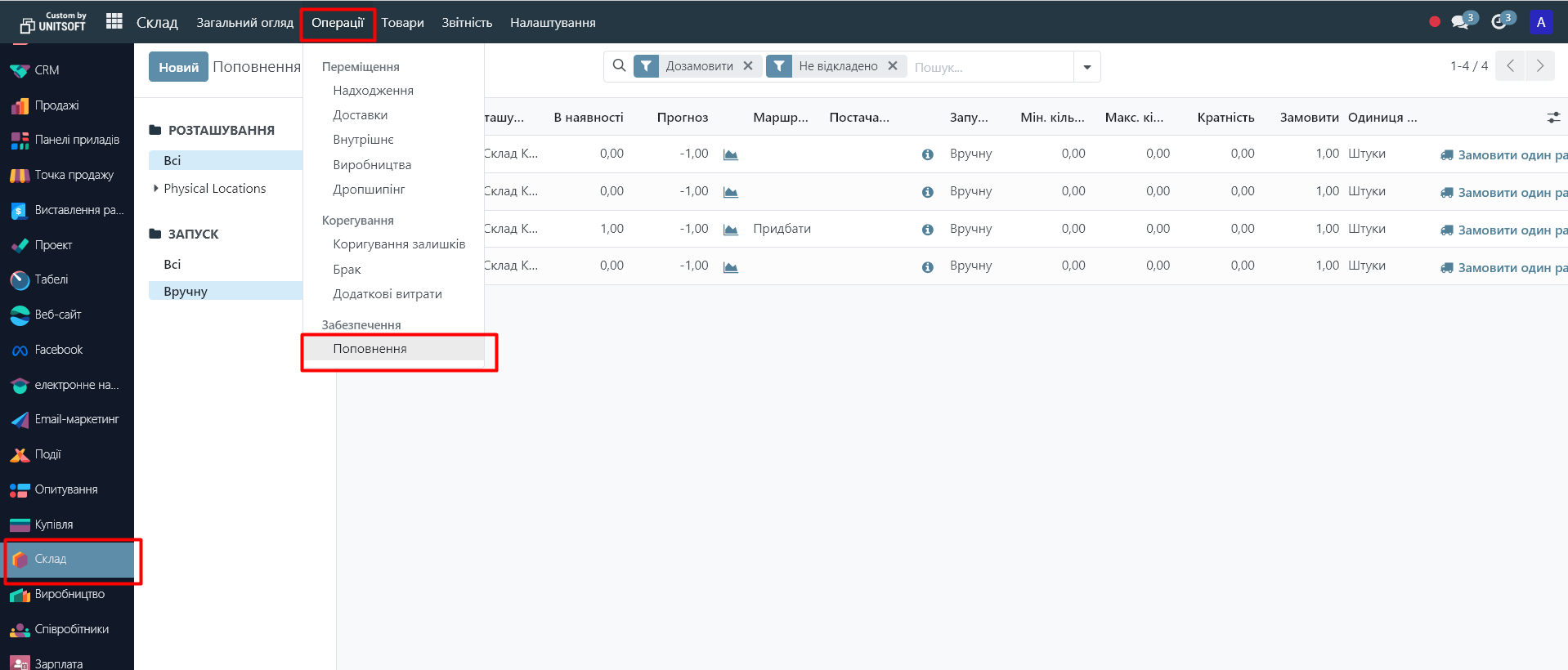
Task: Open the search options dropdown arrow
Action: 1086,67
